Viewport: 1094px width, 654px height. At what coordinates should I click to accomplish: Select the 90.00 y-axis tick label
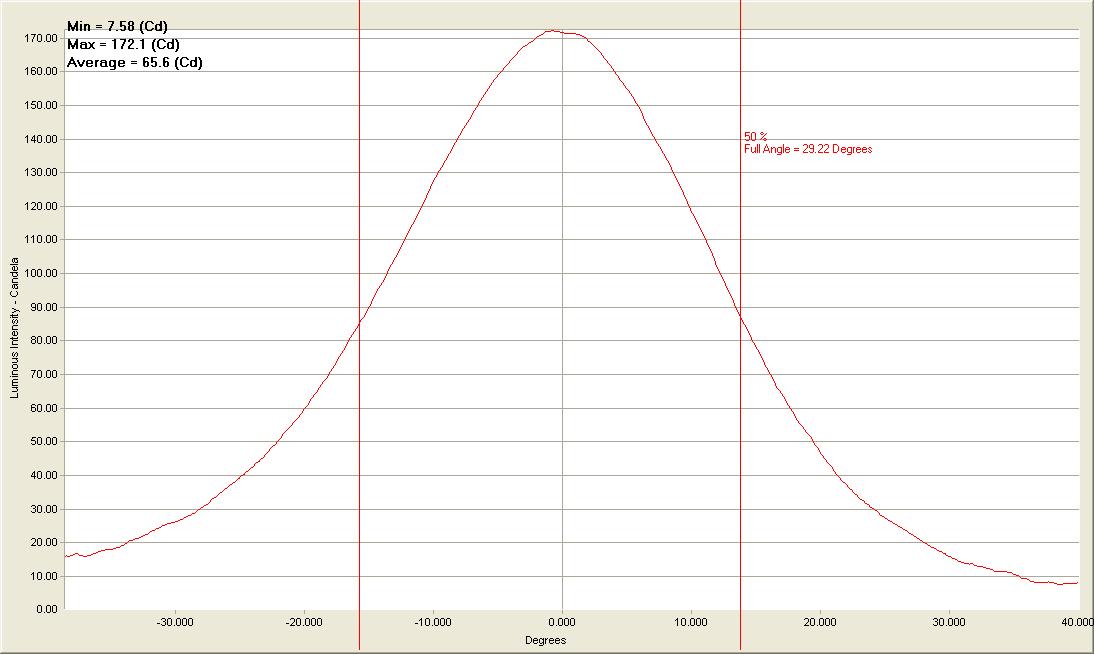click(45, 307)
